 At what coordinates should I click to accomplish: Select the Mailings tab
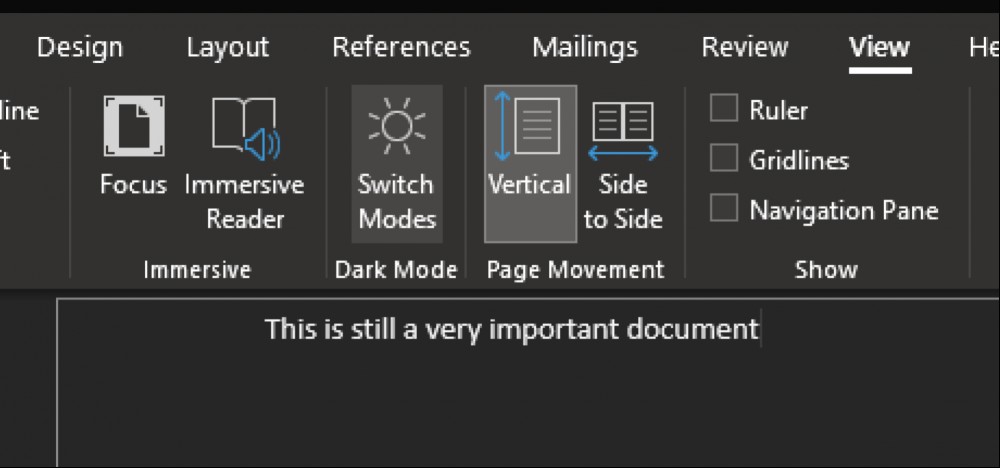tap(585, 48)
